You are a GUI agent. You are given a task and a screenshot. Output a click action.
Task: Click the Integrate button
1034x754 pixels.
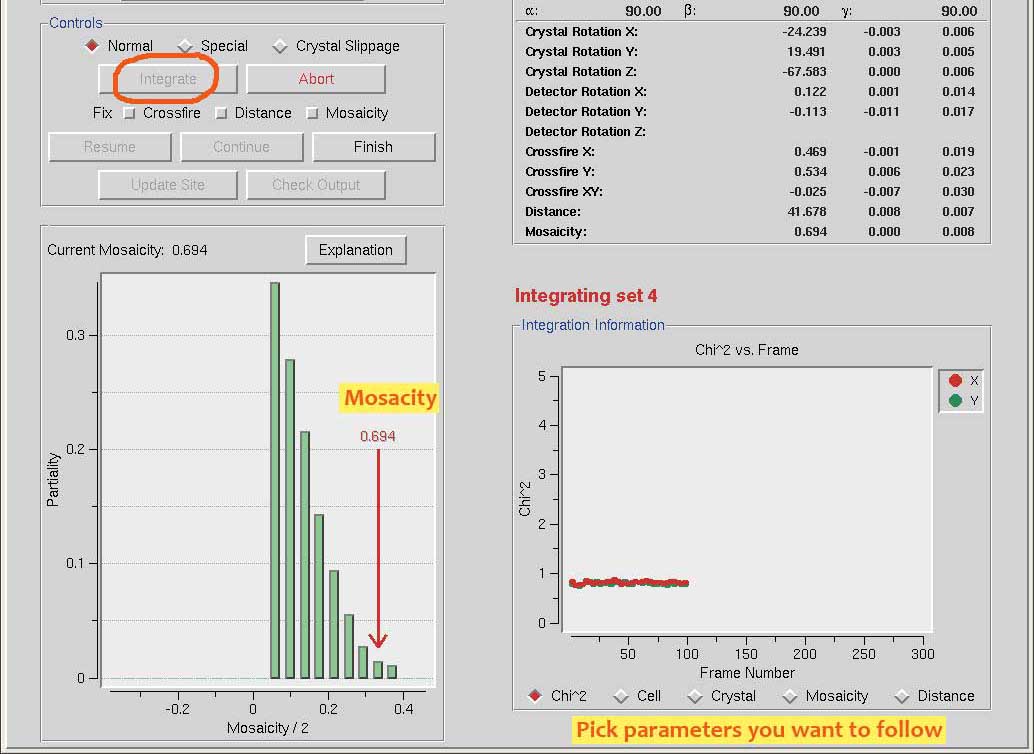[168, 79]
